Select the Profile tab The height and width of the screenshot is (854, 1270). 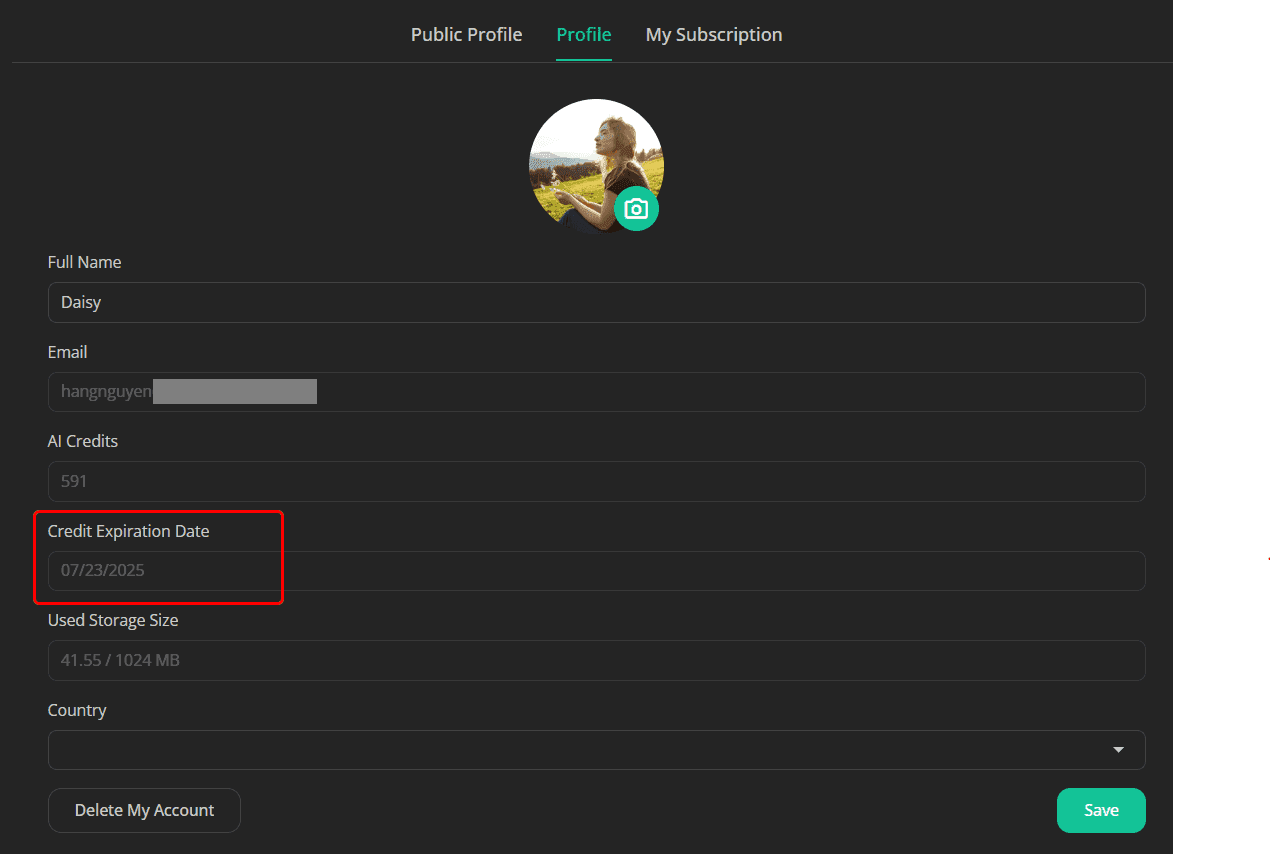[584, 35]
